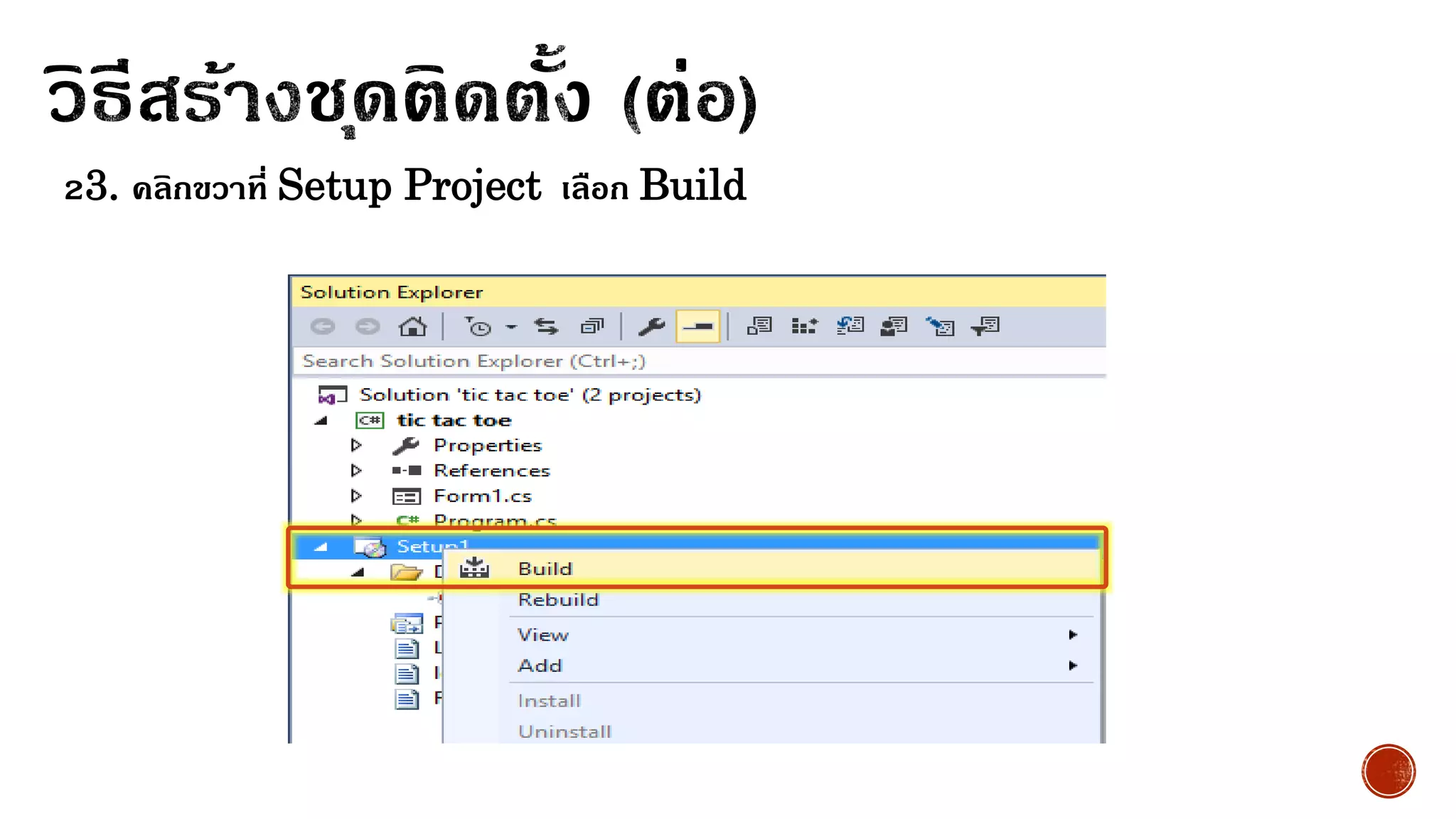This screenshot has width=1456, height=819.
Task: Collapse the tic tac toe project node
Action: point(321,421)
